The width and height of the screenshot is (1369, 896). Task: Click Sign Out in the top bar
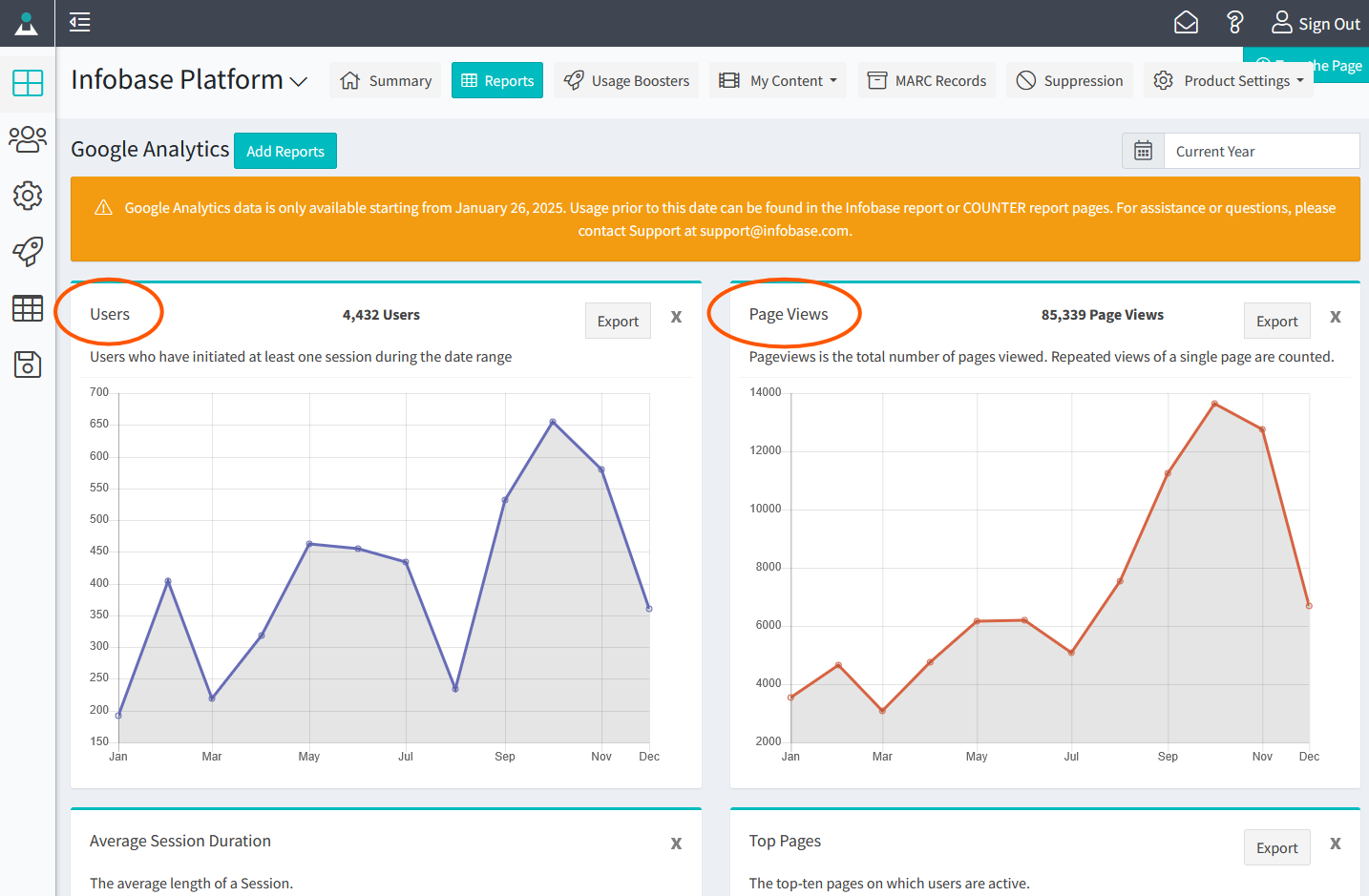coord(1328,23)
